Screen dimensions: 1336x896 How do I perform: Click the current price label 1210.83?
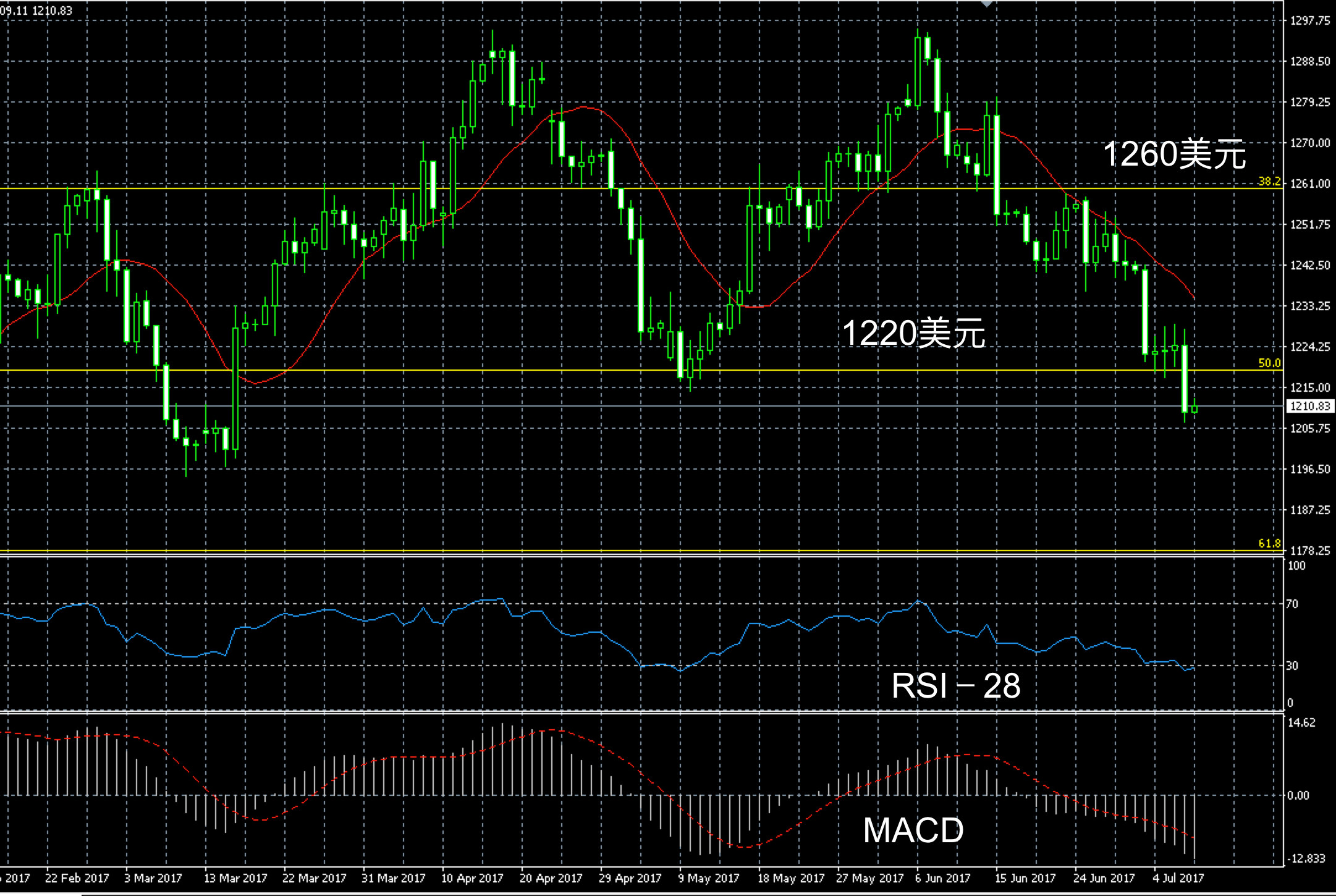pyautogui.click(x=1310, y=406)
